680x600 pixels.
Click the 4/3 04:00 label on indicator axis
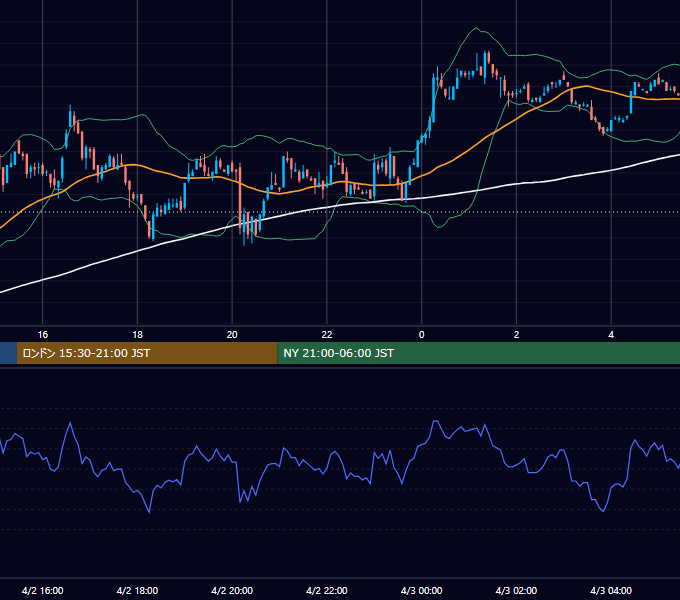tap(611, 590)
